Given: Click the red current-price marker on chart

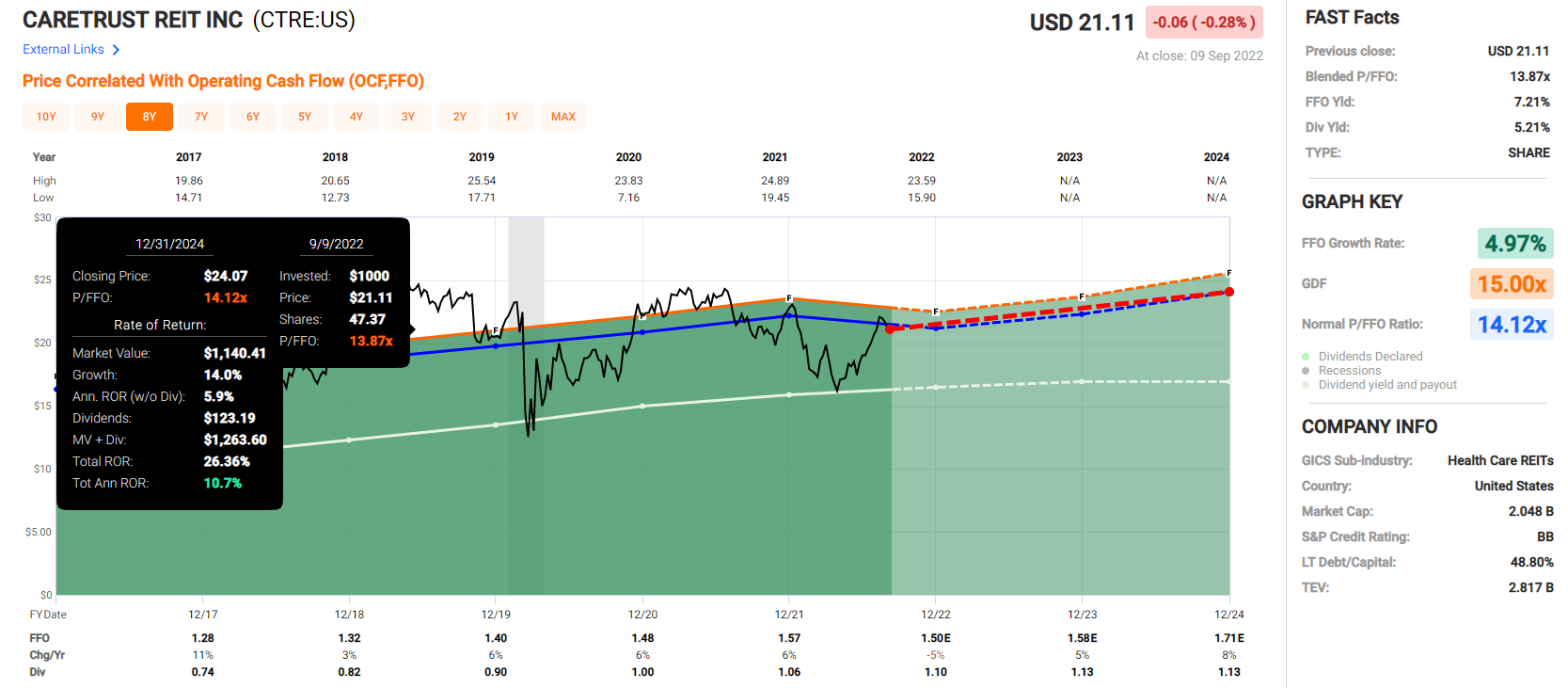Looking at the screenshot, I should [891, 328].
